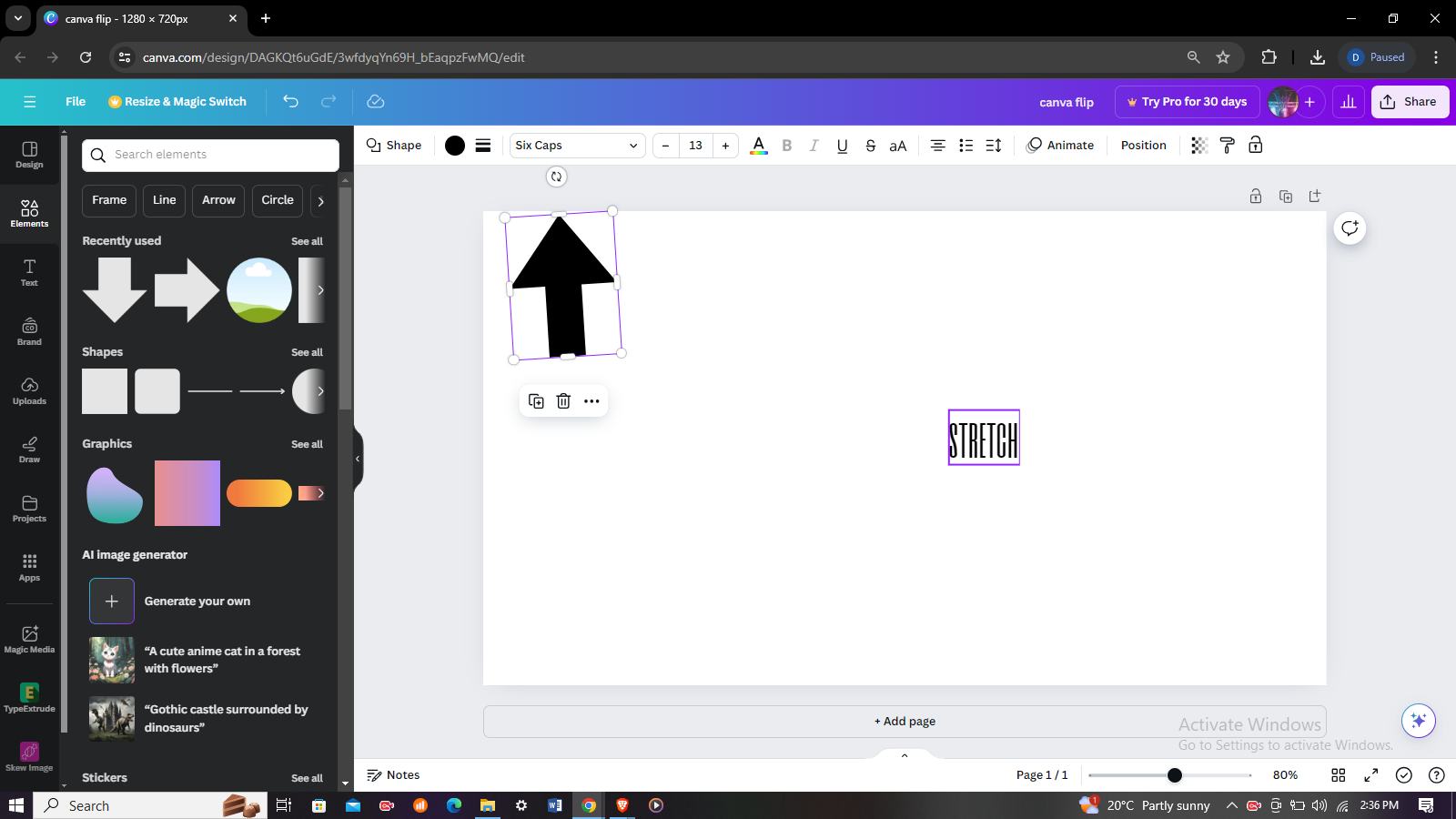Open text alignment options
This screenshot has height=819, width=1456.
click(x=937, y=146)
